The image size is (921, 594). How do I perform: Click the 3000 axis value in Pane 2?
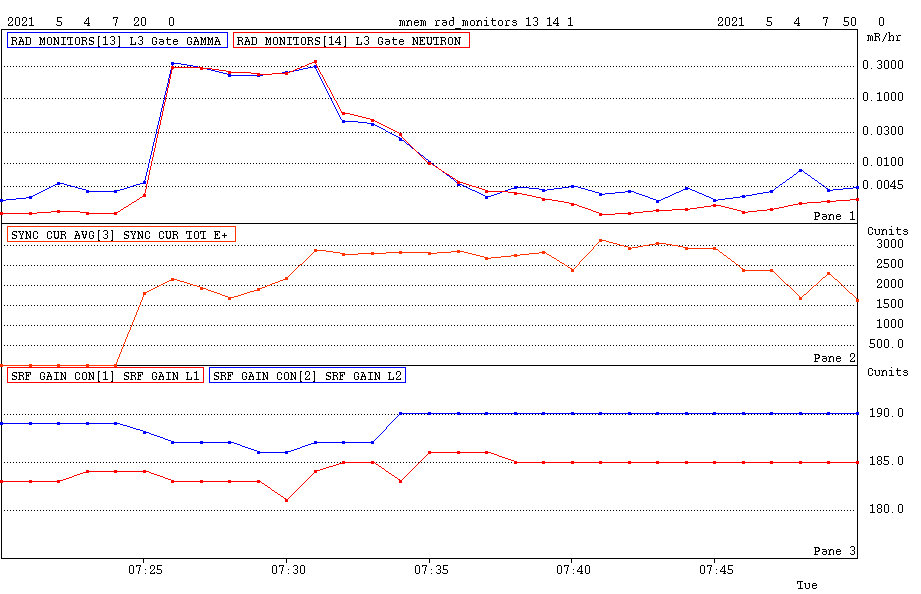click(x=890, y=244)
